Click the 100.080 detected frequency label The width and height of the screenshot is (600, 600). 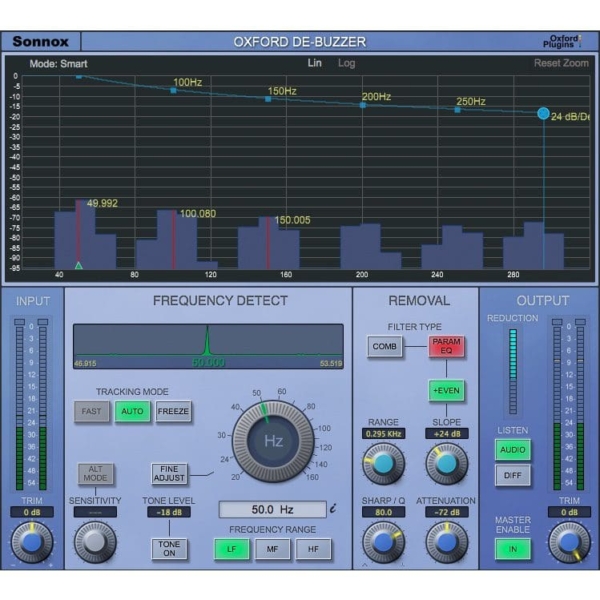tap(198, 214)
